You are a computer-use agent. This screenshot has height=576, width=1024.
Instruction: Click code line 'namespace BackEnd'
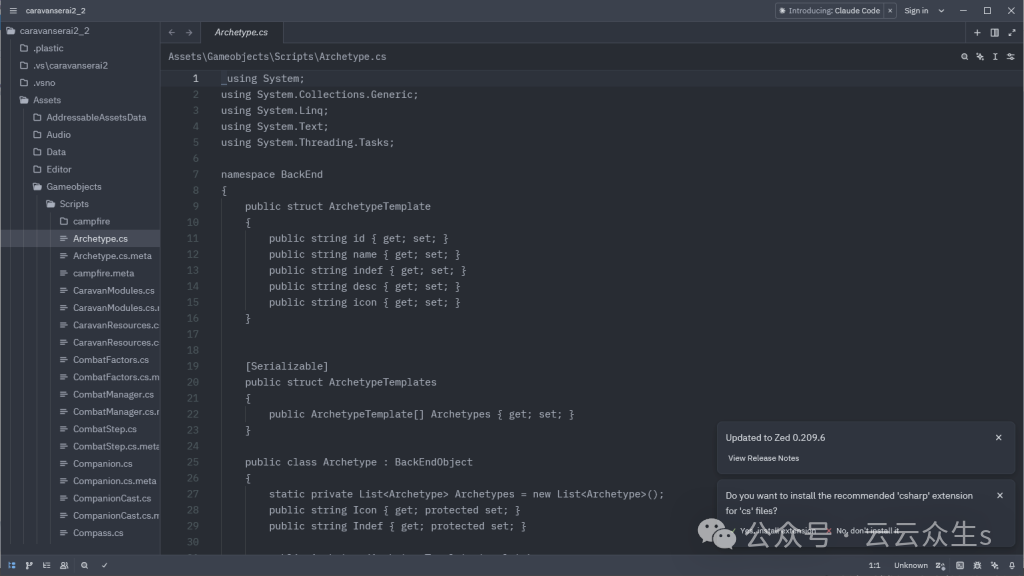272,174
